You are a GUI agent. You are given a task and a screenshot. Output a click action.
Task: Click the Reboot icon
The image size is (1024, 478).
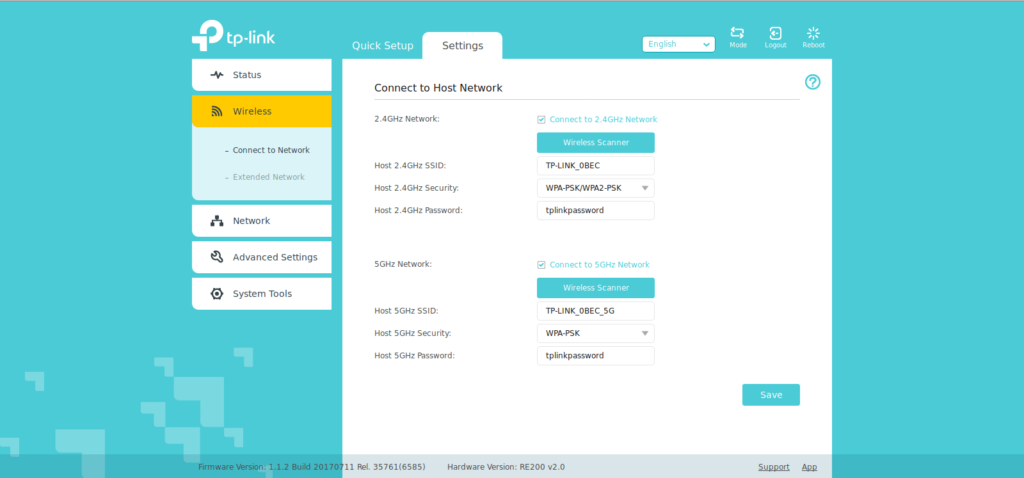click(x=813, y=34)
